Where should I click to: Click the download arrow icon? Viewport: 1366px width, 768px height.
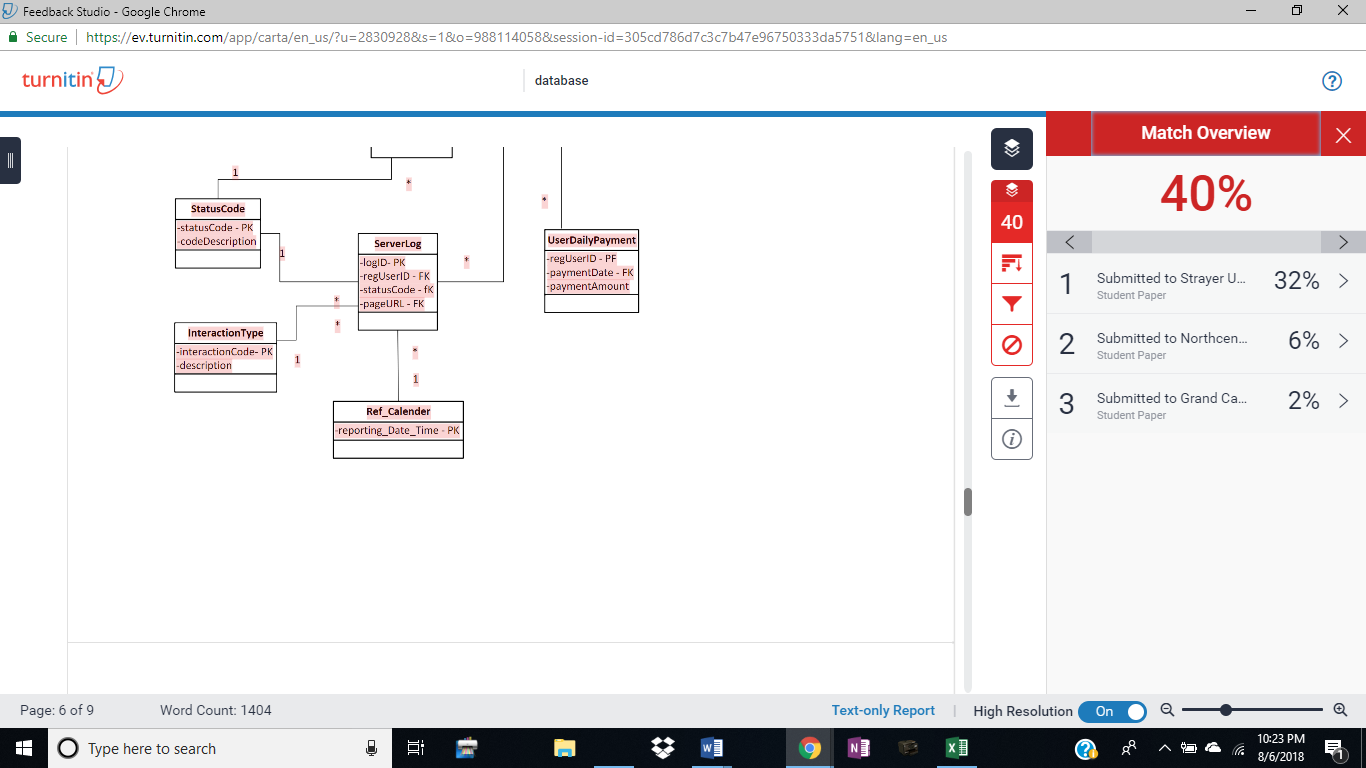pyautogui.click(x=1011, y=398)
